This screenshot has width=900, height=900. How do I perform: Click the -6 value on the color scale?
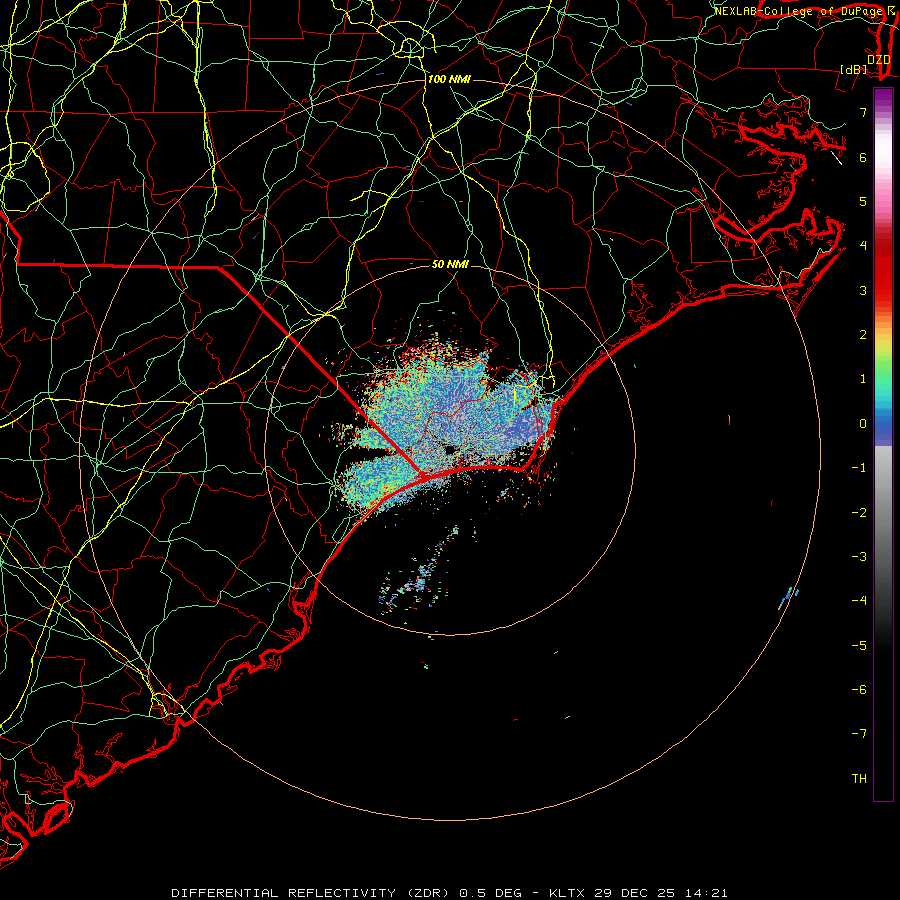click(859, 690)
